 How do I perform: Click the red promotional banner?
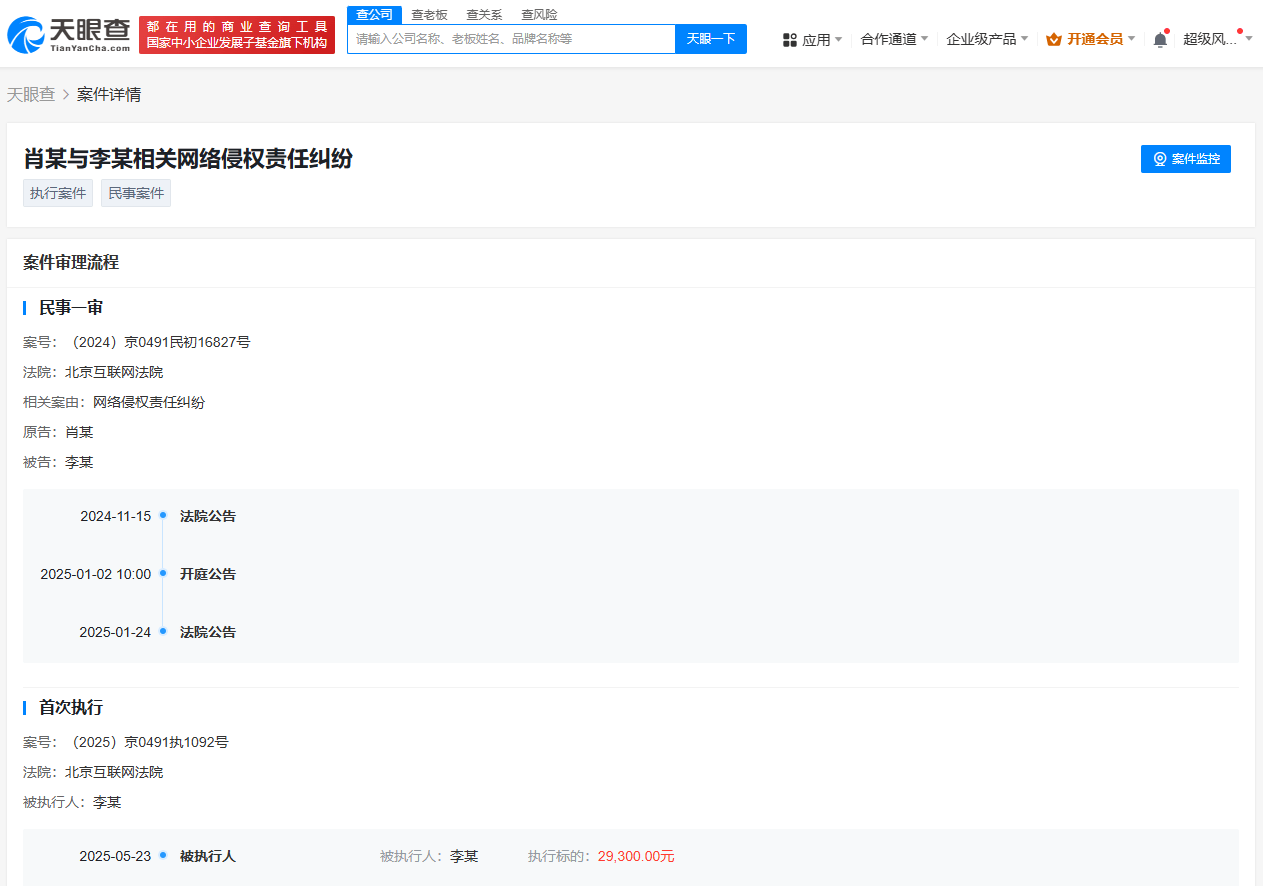pos(237,35)
